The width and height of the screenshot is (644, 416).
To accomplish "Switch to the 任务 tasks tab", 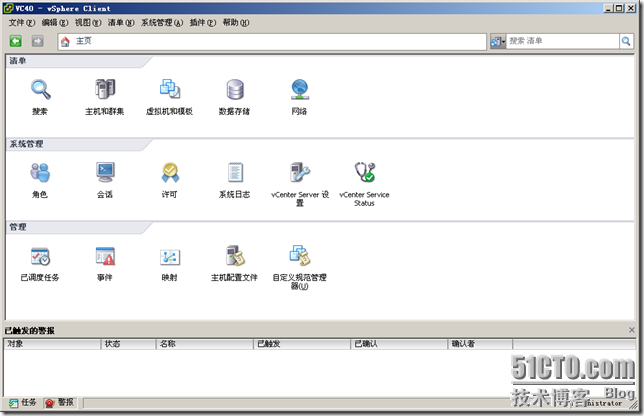I will (x=23, y=402).
